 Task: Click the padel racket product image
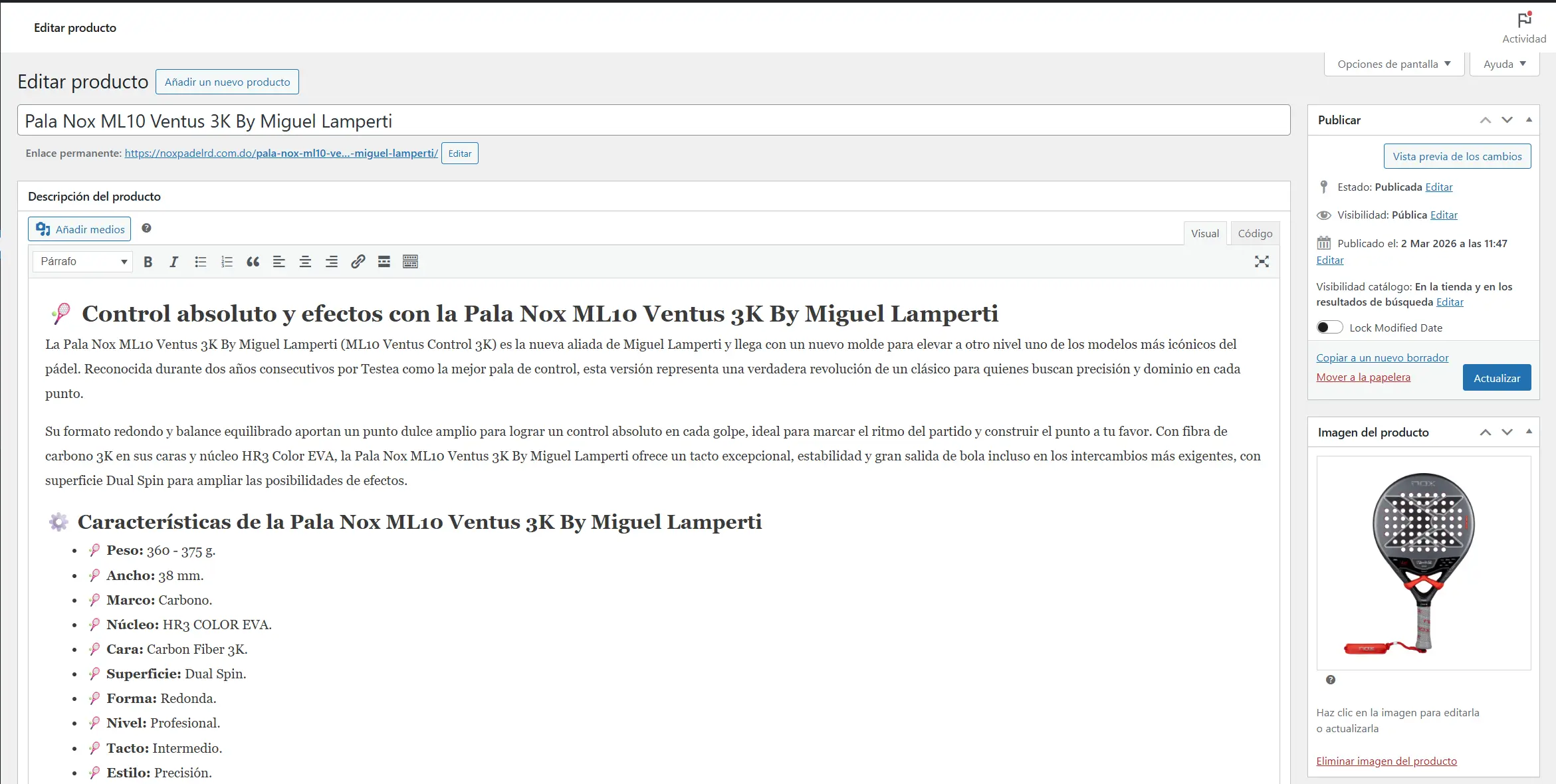click(x=1424, y=563)
